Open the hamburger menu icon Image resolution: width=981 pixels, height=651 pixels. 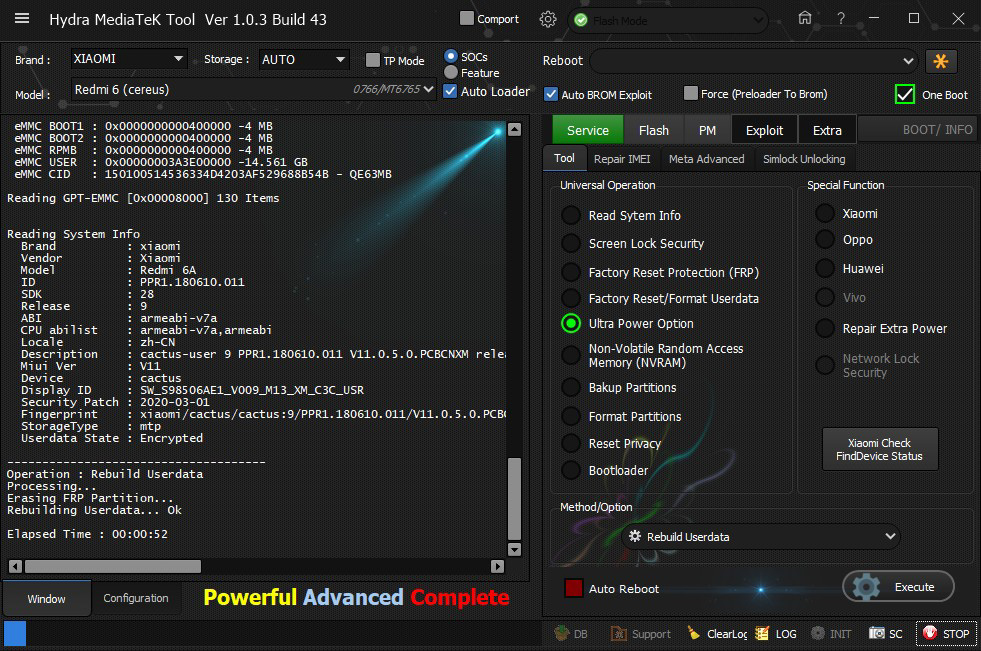(22, 19)
